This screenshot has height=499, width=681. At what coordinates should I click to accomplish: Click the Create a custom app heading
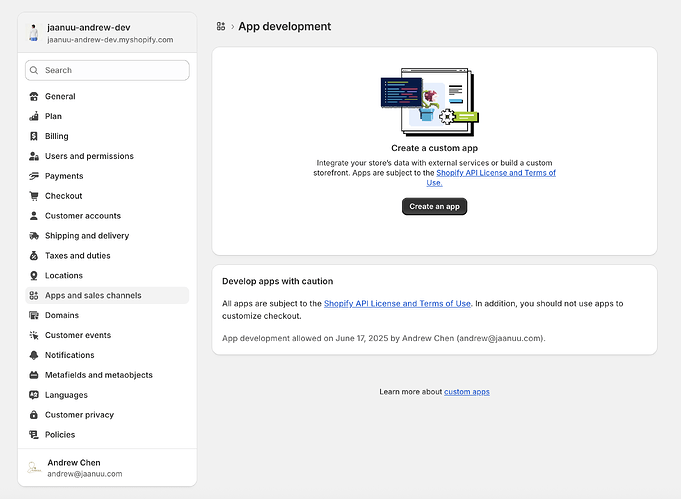(x=434, y=148)
